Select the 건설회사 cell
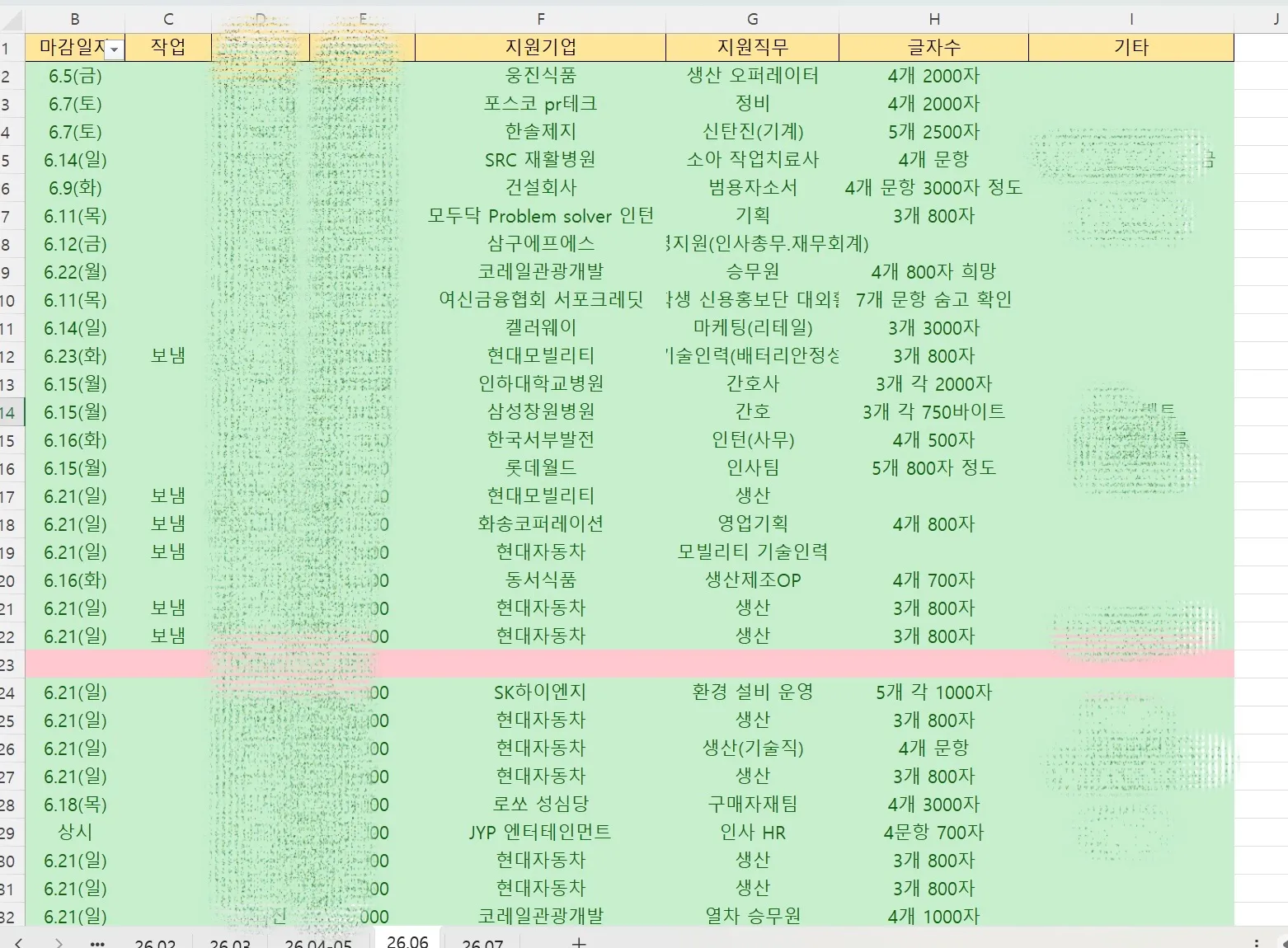1288x948 pixels. [x=540, y=188]
